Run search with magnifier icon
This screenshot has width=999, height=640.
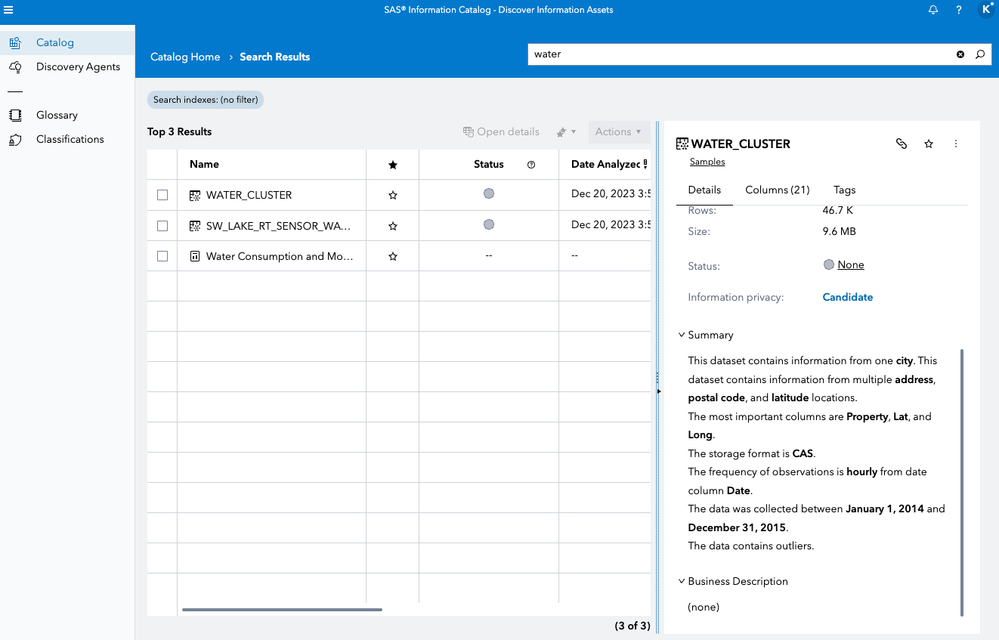(980, 54)
